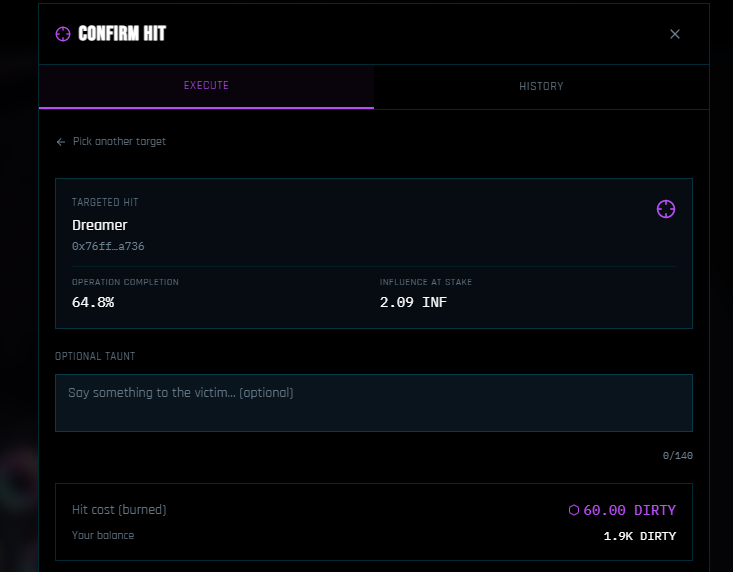Click the Influence at Stake value 2.09 INF
733x572 pixels.
[413, 302]
